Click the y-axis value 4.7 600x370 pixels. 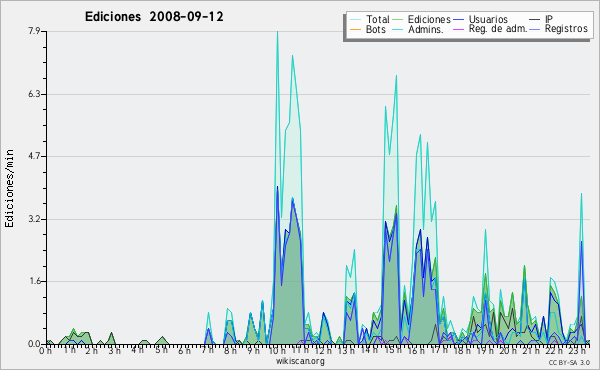click(x=34, y=156)
